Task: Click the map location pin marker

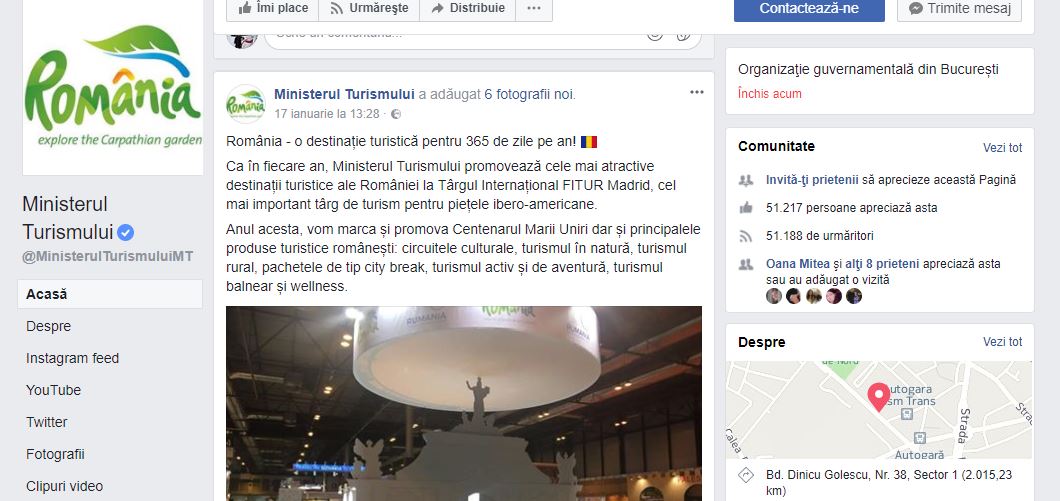Action: coord(879,398)
